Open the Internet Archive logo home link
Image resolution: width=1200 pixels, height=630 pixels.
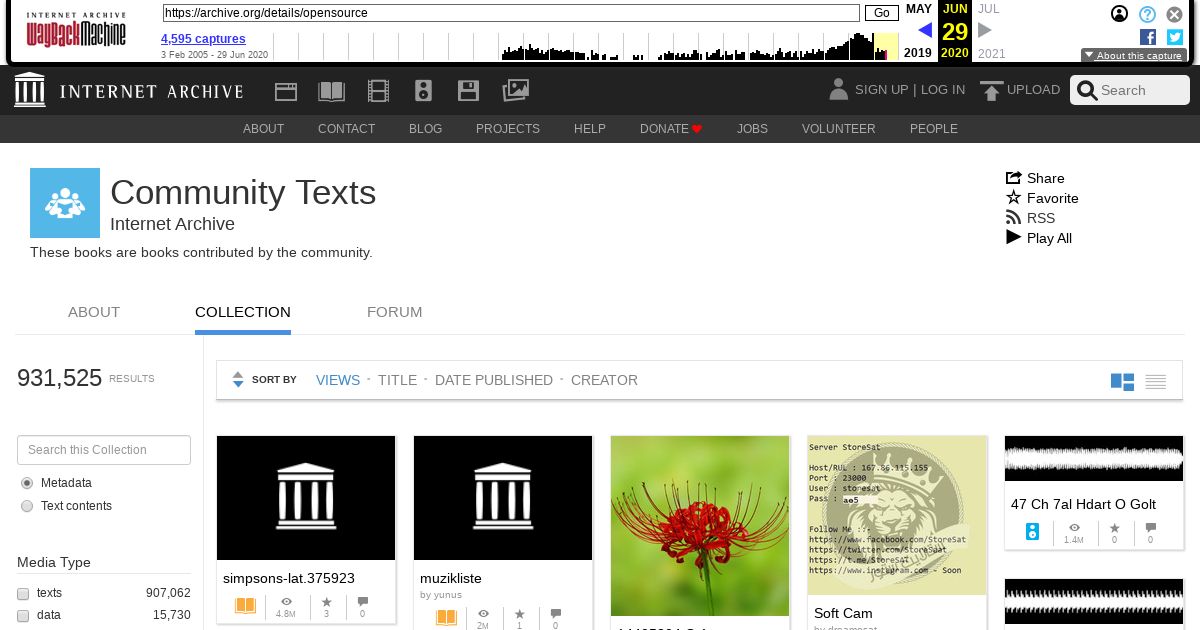129,91
